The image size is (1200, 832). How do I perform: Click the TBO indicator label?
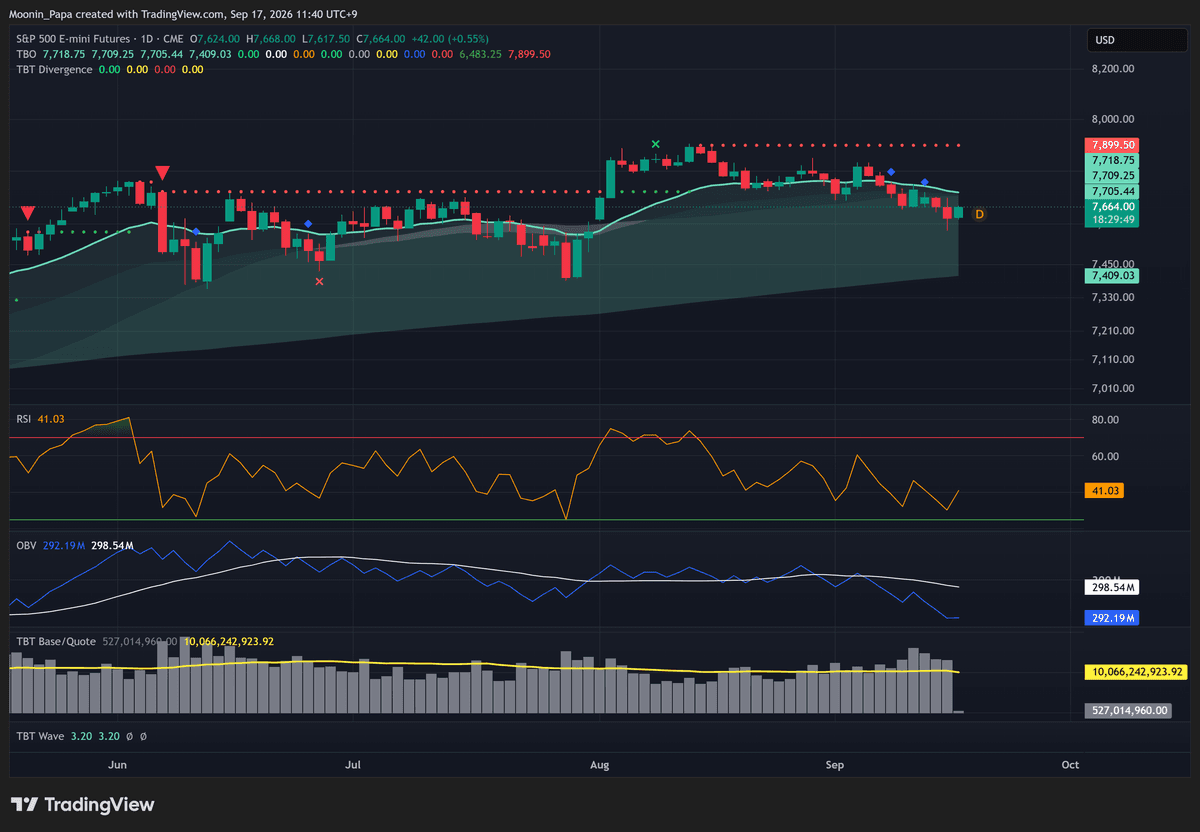pos(27,54)
